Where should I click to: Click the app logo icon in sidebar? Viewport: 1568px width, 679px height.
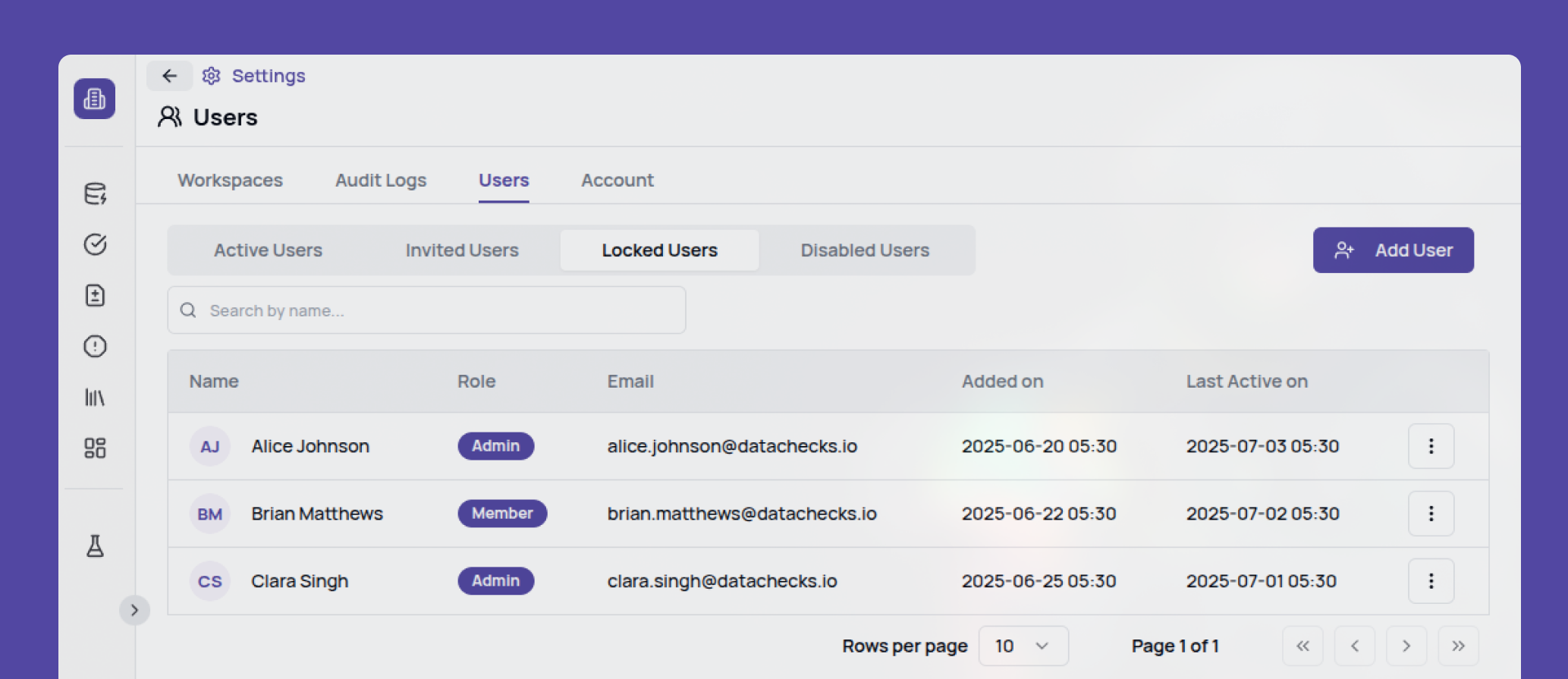[x=94, y=99]
